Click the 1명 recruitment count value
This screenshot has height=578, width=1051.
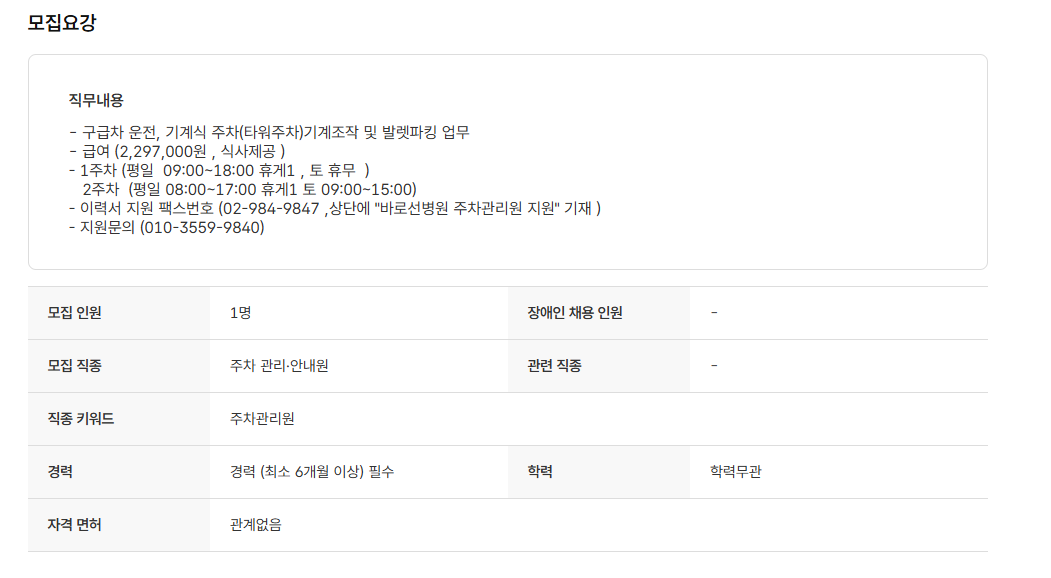coord(240,313)
